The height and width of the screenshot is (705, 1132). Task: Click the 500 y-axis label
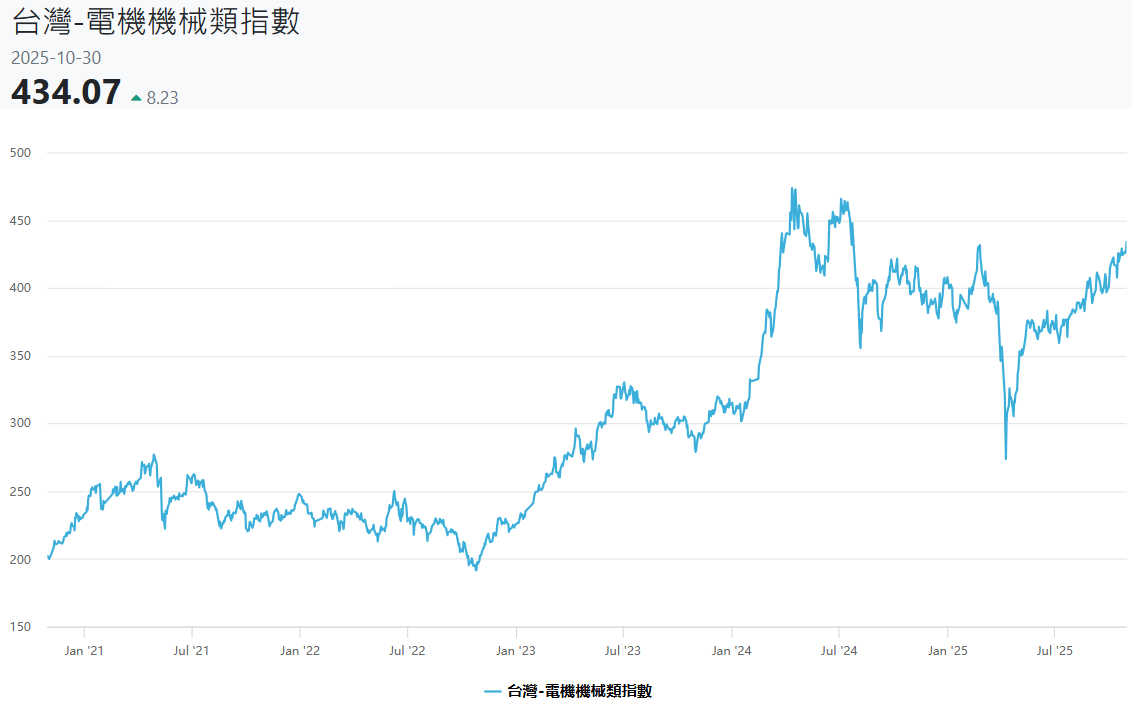[20, 153]
